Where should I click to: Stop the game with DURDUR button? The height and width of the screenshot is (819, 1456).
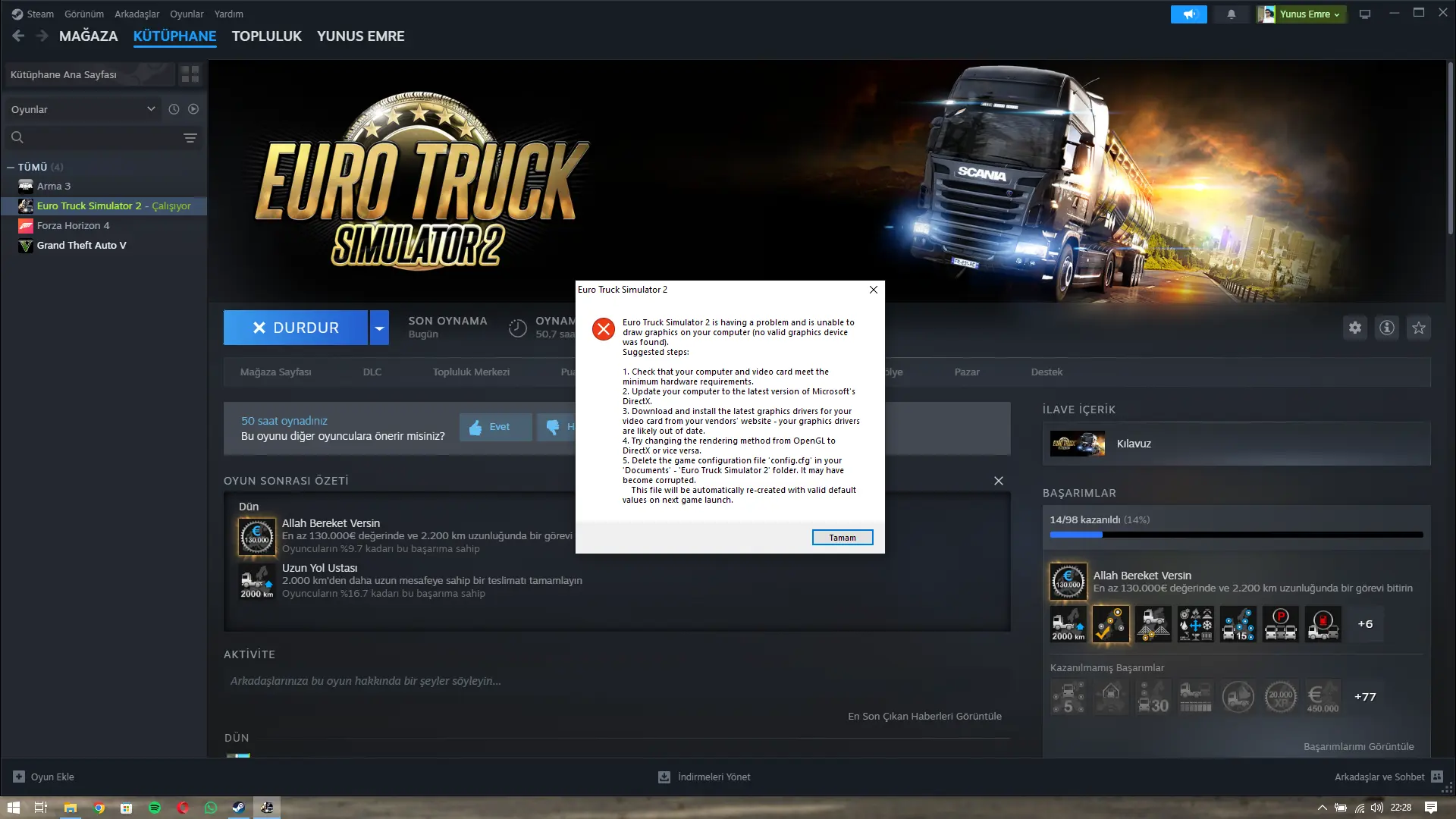pos(296,328)
